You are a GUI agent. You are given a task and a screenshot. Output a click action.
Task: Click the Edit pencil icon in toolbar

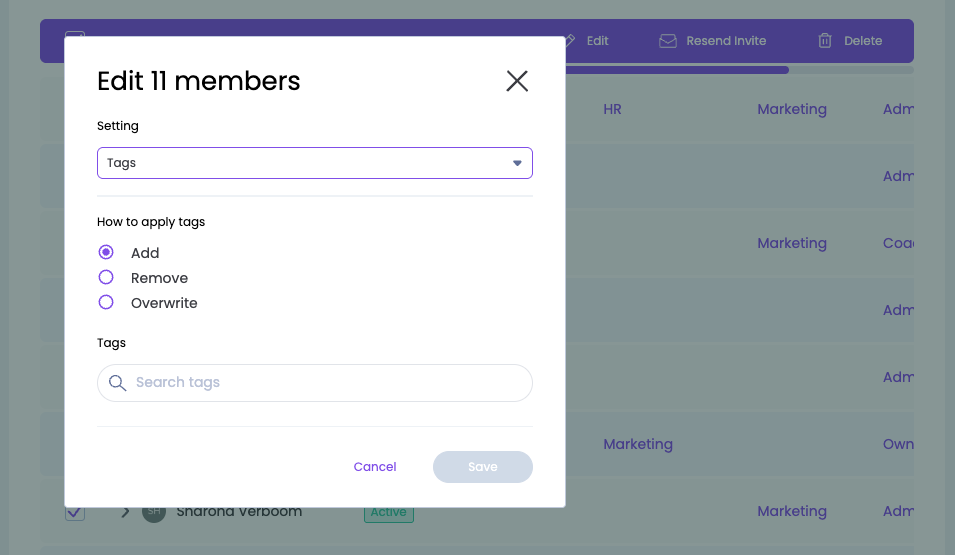click(x=569, y=41)
